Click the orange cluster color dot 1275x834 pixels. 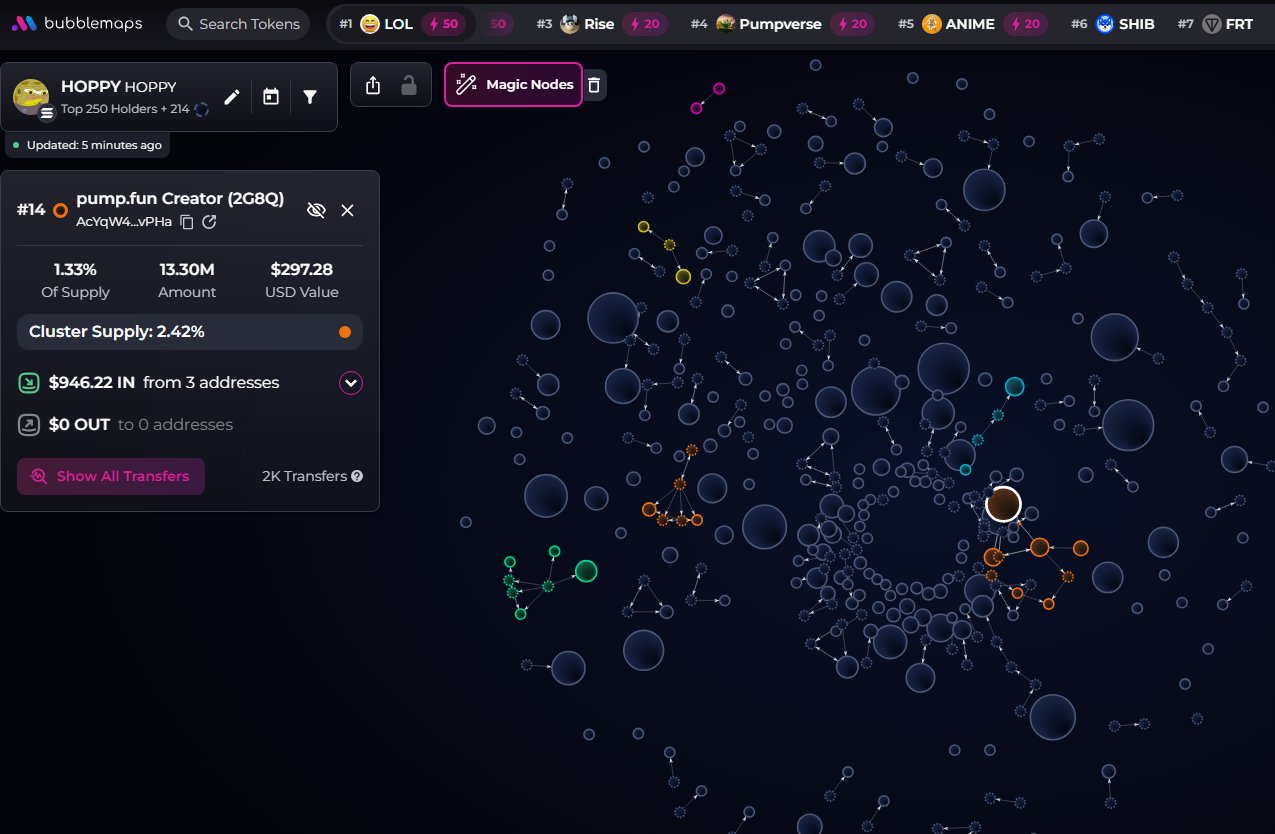click(345, 332)
